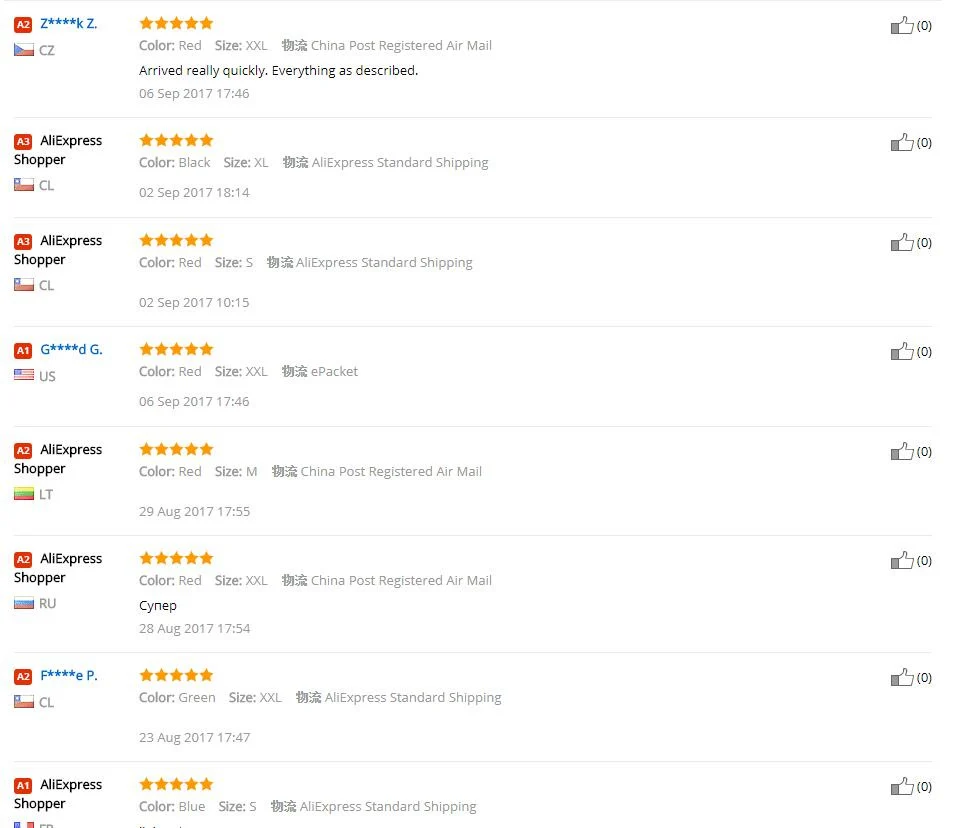The width and height of the screenshot is (964, 828).
Task: Click thumbs-up on the 02 Sep 18:14 review
Action: 902,142
